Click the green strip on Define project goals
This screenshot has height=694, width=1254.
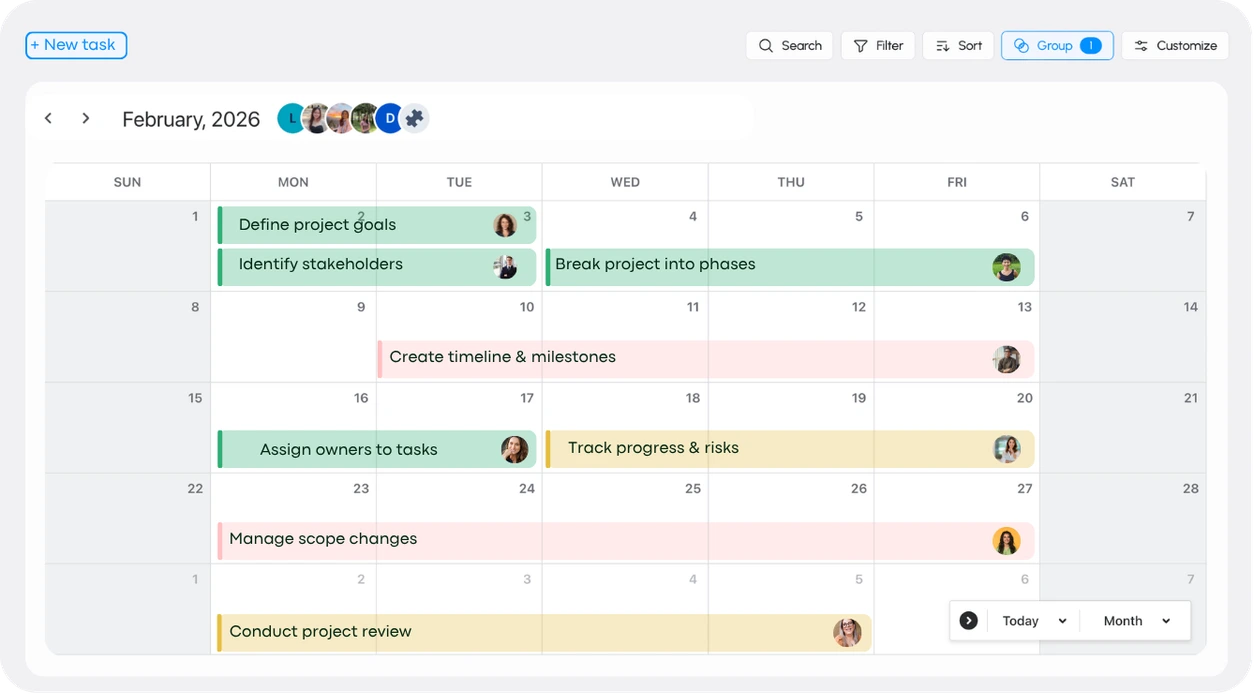pyautogui.click(x=221, y=224)
